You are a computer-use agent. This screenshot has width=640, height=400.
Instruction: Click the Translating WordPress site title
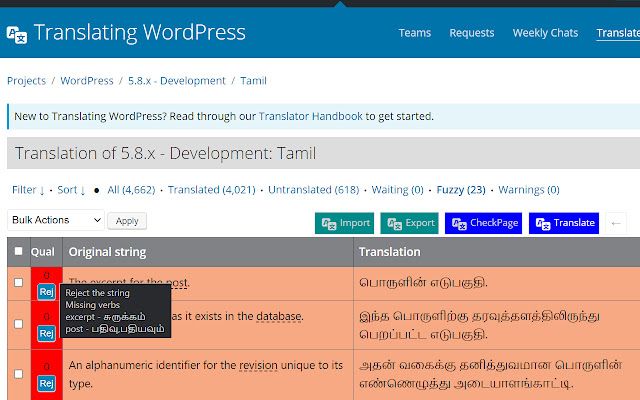[140, 32]
